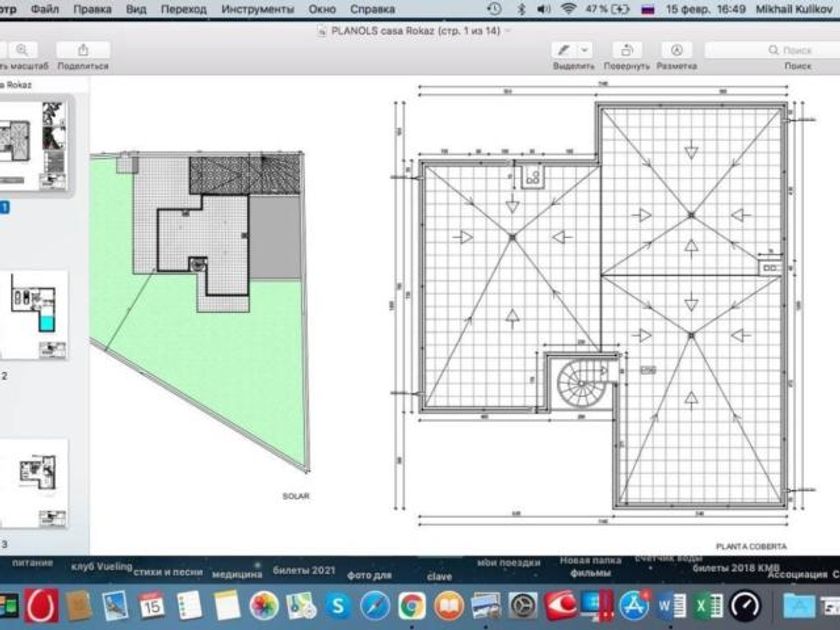Toggle the Markup (Разметка) toolbar
The image size is (840, 630).
click(677, 50)
